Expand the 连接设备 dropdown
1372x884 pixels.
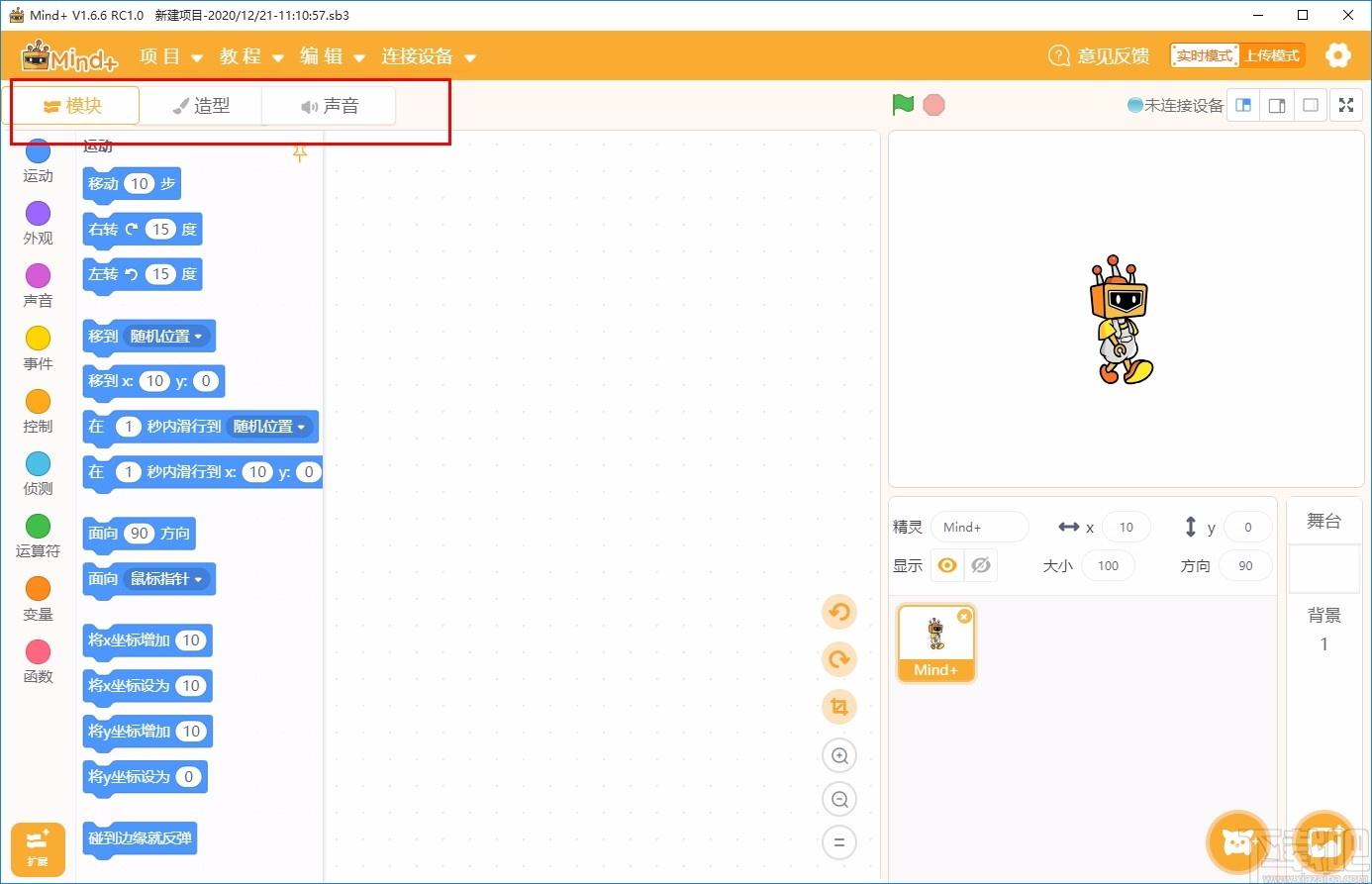coord(429,56)
